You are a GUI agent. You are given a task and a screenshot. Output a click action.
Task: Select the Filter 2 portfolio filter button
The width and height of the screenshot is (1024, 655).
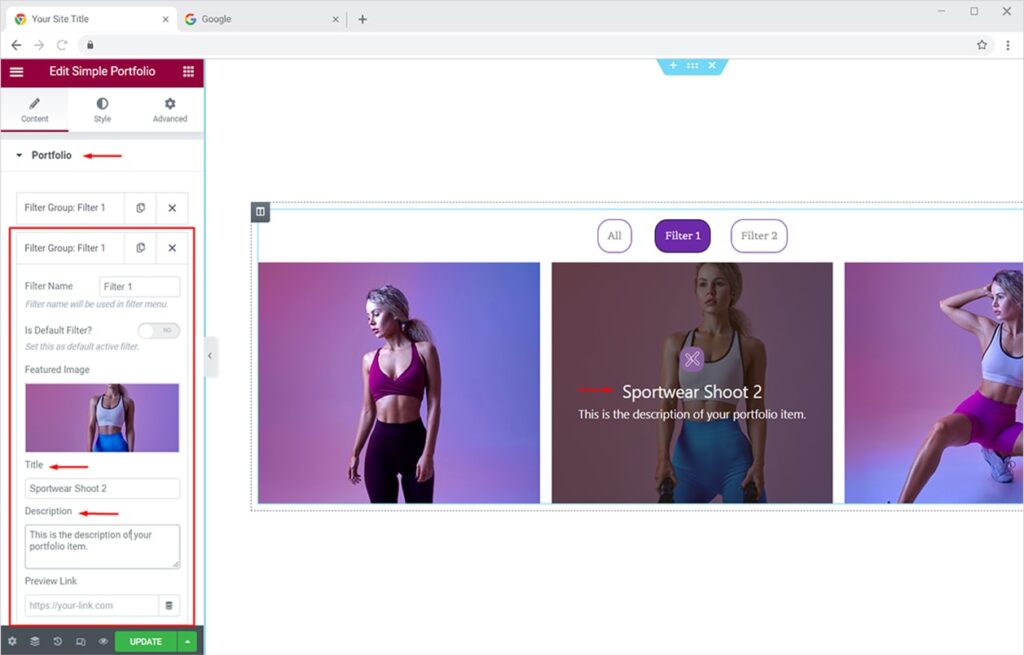pos(759,236)
